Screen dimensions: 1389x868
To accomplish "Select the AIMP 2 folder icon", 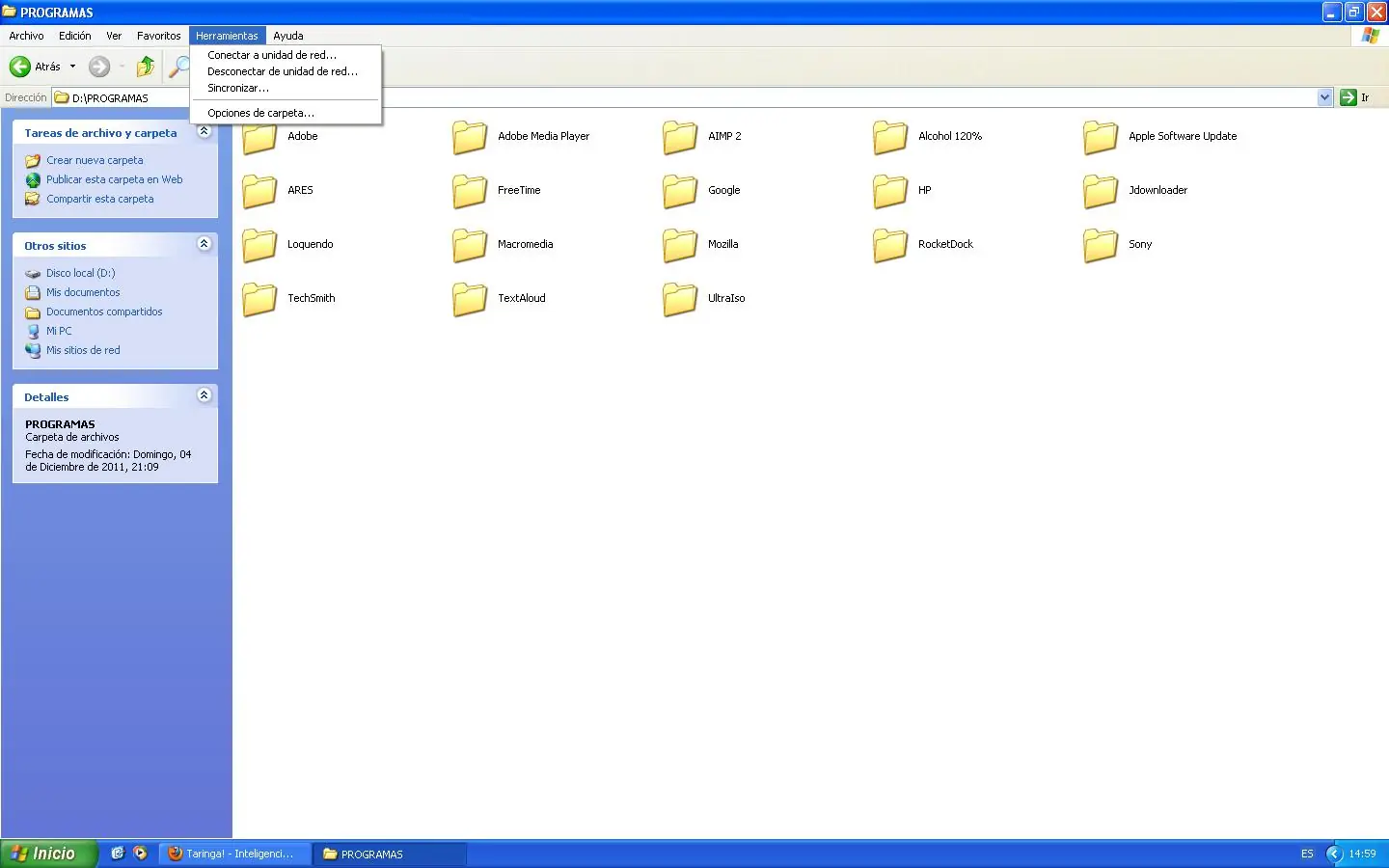I will 680,138.
